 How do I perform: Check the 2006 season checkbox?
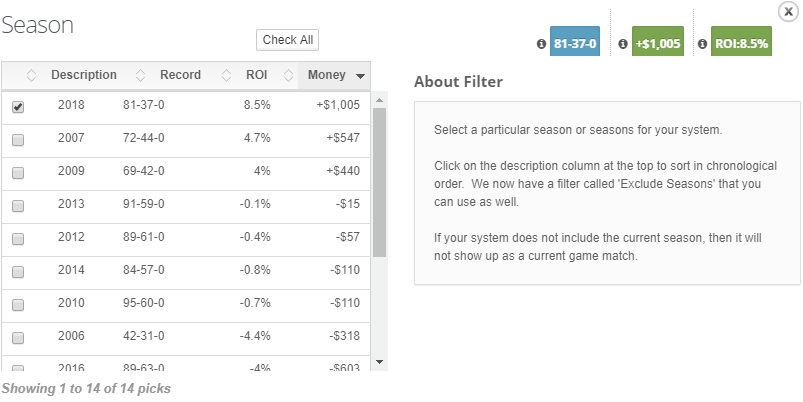click(x=18, y=338)
